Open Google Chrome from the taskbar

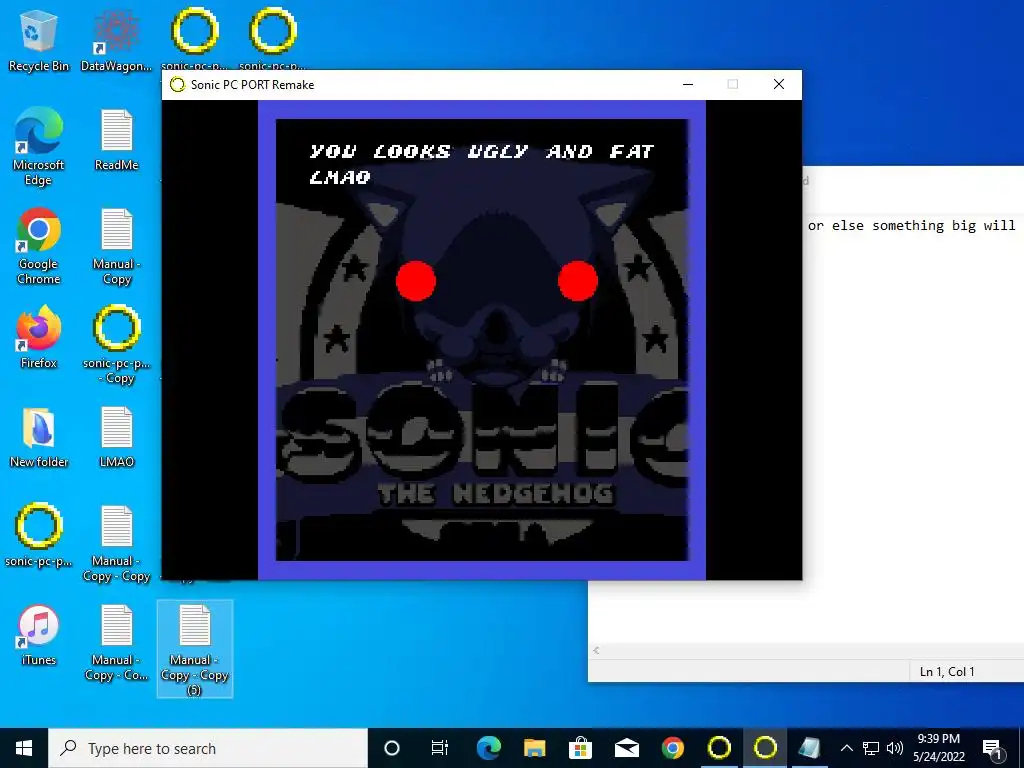673,748
